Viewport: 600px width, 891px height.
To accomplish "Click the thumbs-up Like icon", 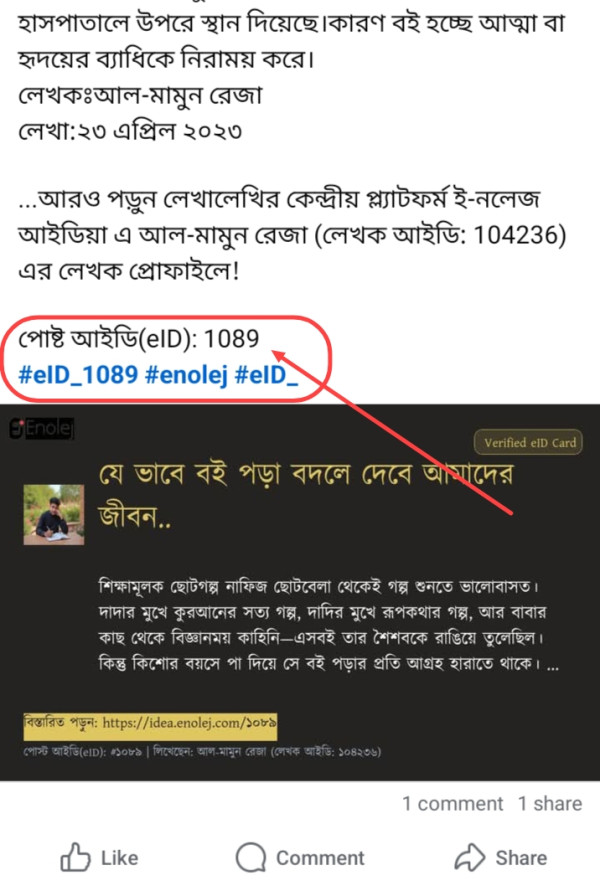I will pos(76,857).
